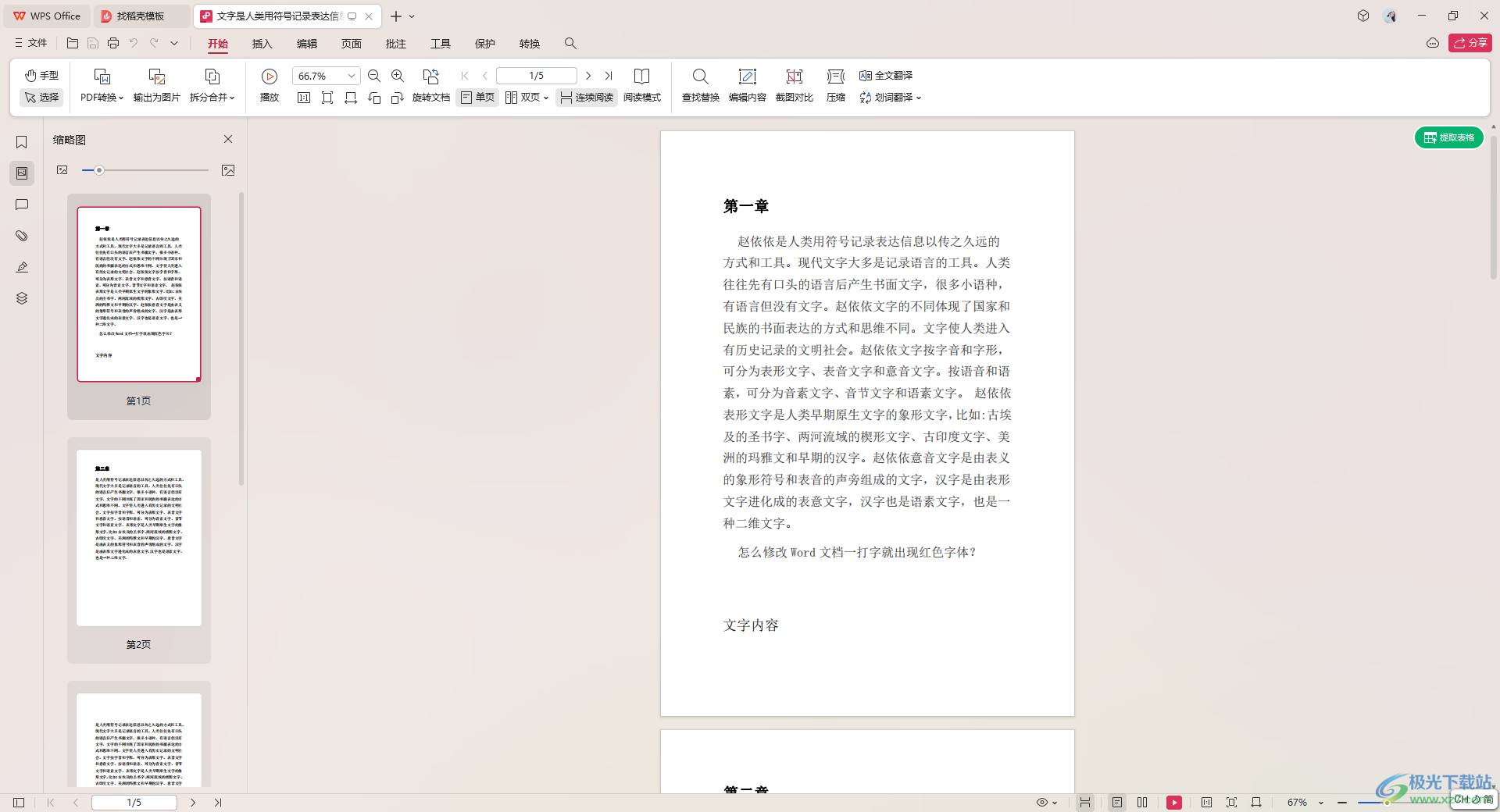
Task: Rotate page clockwise icon
Action: [x=398, y=98]
